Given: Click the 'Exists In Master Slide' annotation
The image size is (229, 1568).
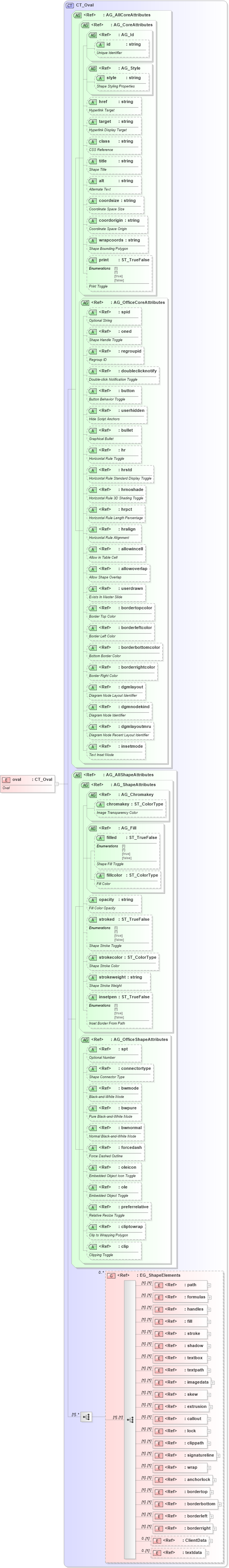Looking at the screenshot, I should [x=106, y=597].
